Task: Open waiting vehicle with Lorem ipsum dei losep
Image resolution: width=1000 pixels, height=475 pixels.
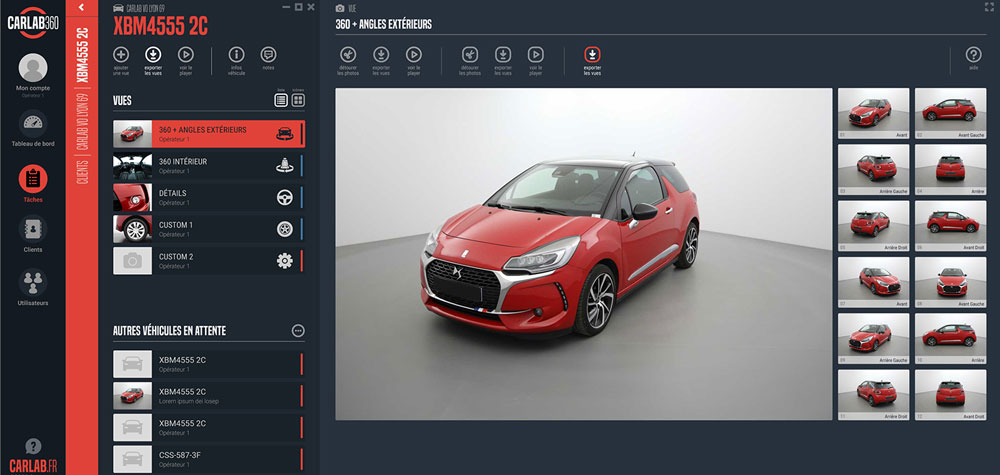Action: click(x=209, y=395)
